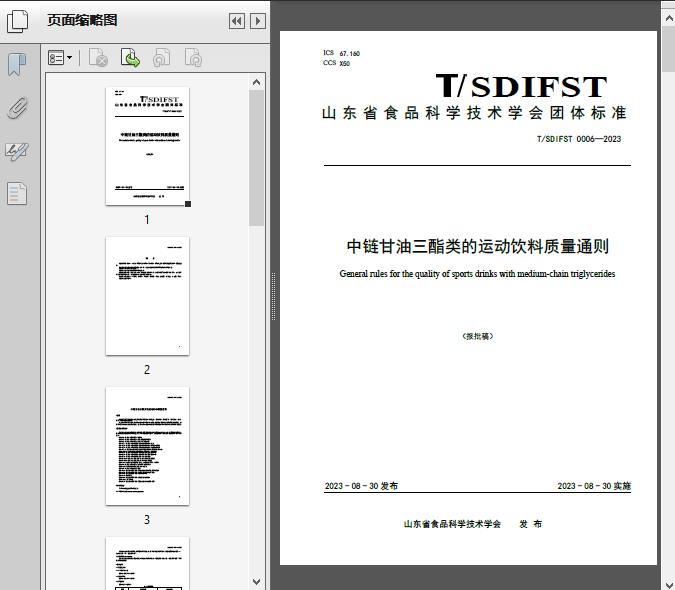
Task: Click standard number T/SDIFST 0006—2023
Action: click(579, 139)
